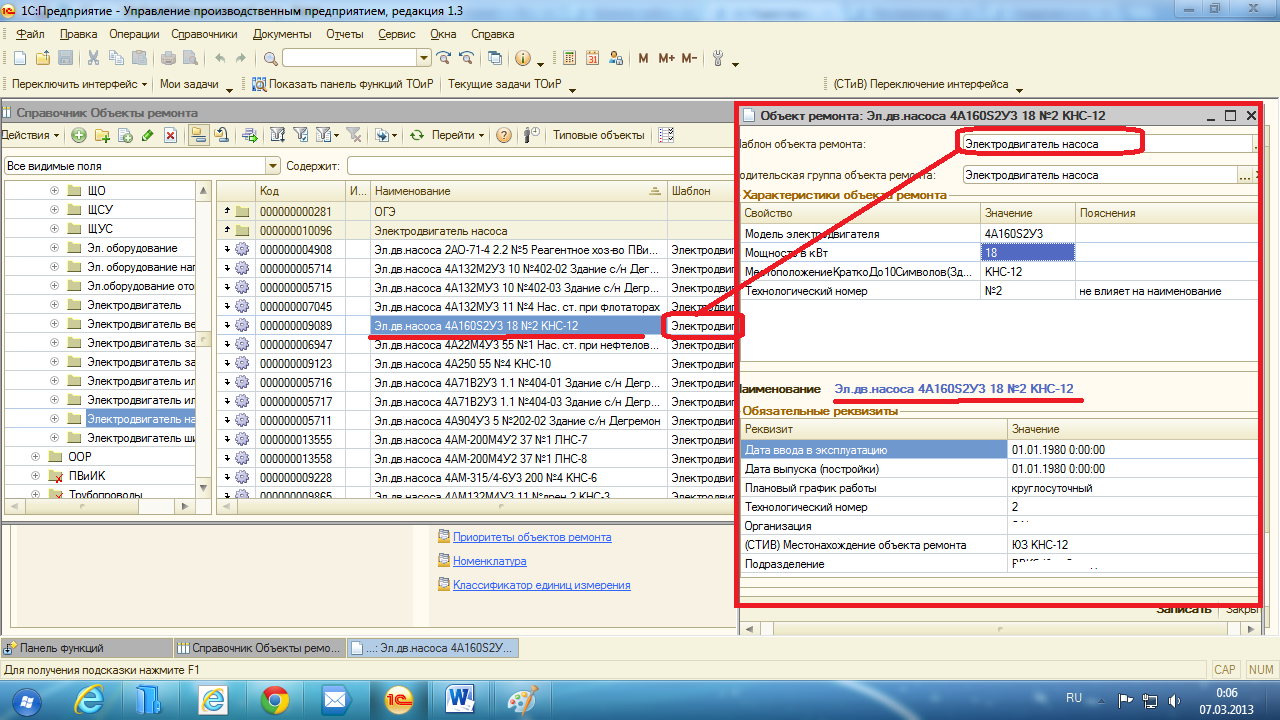Image resolution: width=1280 pixels, height=720 pixels.
Task: Click the Add new group folder icon
Action: pyautogui.click(x=102, y=135)
